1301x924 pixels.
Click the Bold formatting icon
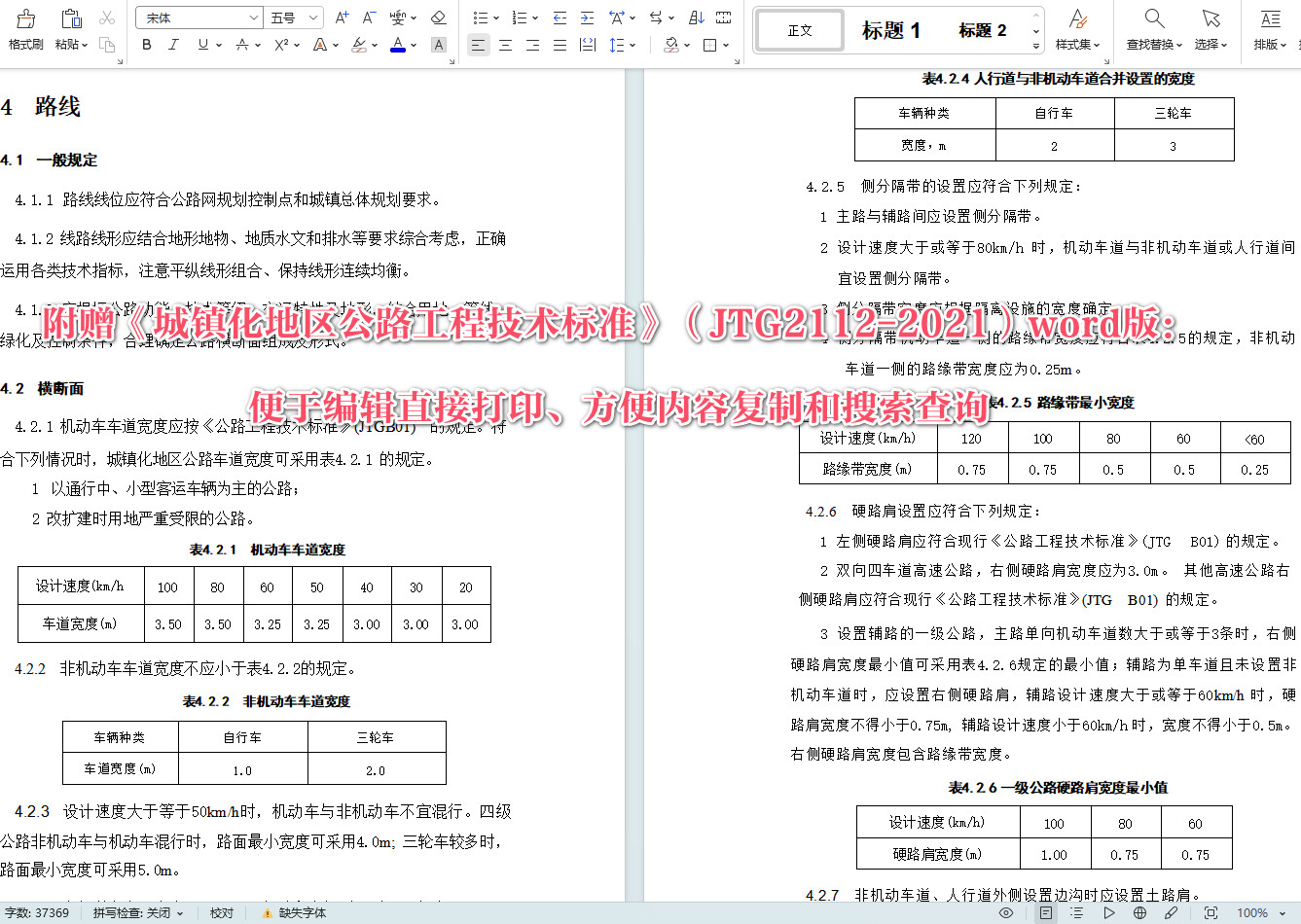click(x=146, y=45)
